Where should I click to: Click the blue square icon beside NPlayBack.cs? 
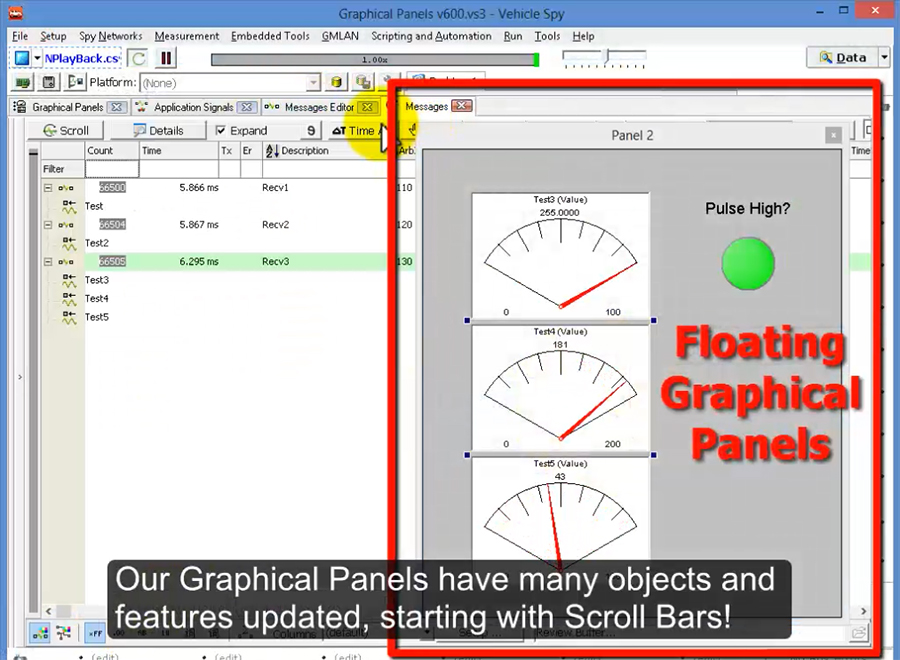[22, 58]
